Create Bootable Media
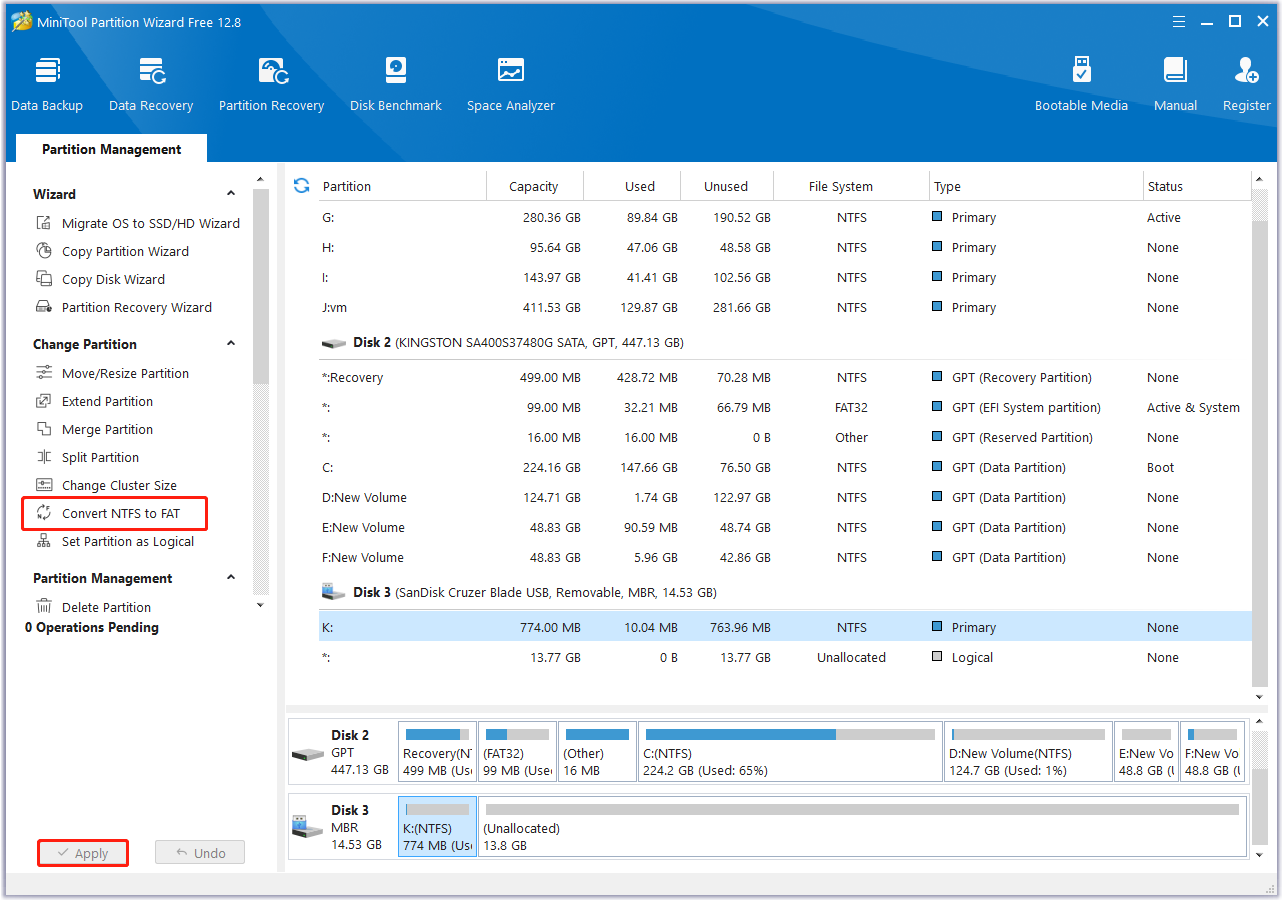Screen dimensions: 1283x900 (x=1081, y=85)
